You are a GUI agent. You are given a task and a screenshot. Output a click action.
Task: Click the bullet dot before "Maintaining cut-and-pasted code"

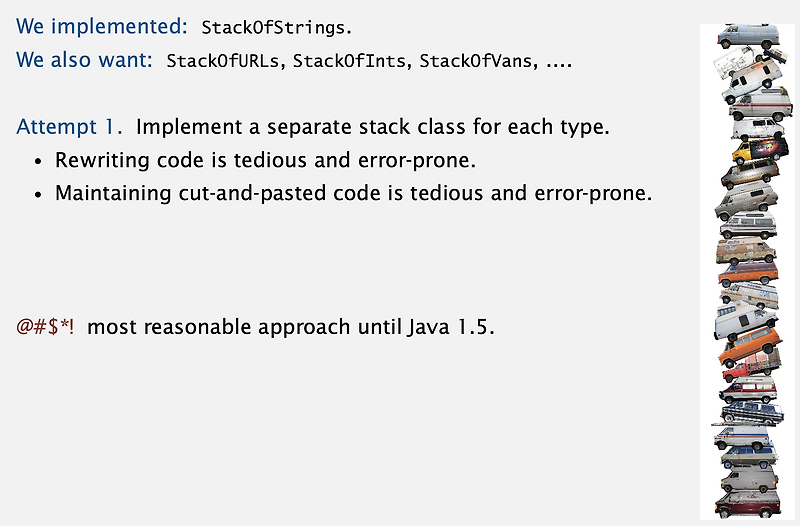[38, 193]
